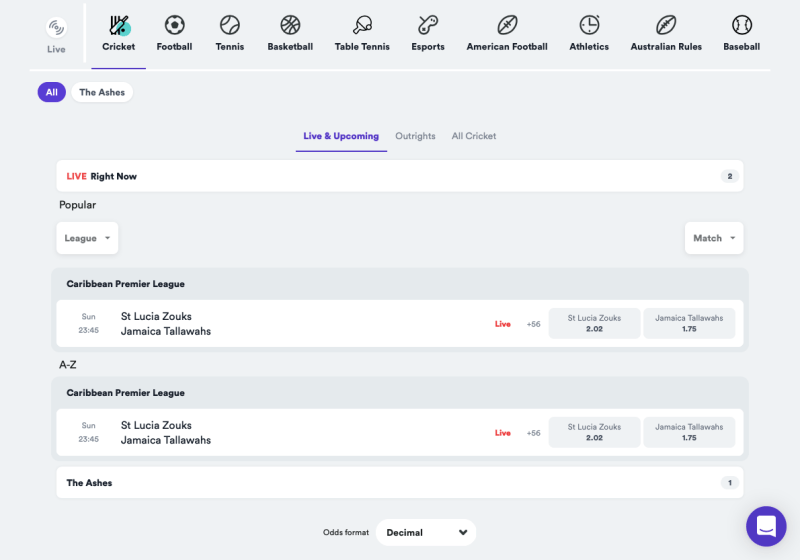Open the Match market dropdown
This screenshot has height=560, width=800.
point(713,238)
